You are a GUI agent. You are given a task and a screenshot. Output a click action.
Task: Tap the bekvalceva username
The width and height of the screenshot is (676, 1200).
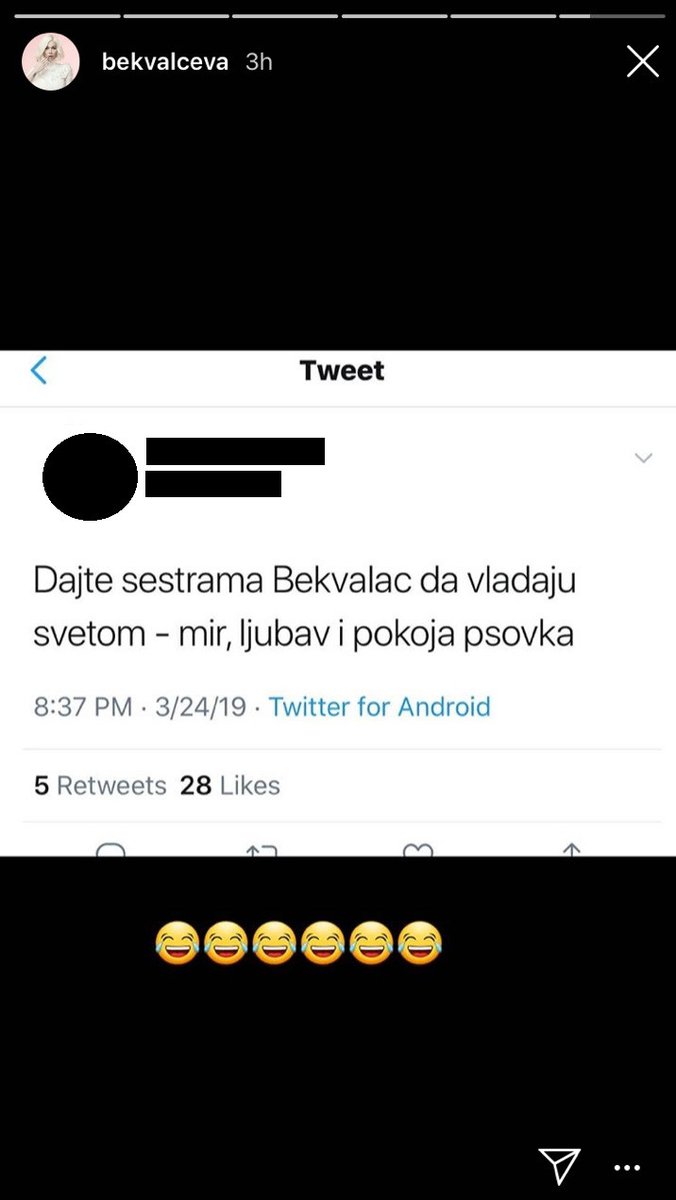tap(165, 62)
